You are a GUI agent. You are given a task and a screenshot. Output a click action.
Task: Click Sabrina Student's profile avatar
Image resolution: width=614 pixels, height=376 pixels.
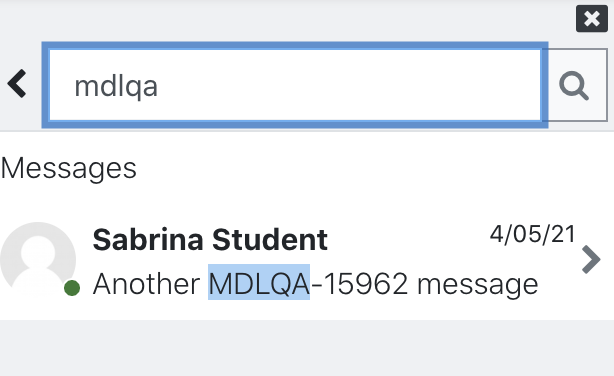click(38, 259)
